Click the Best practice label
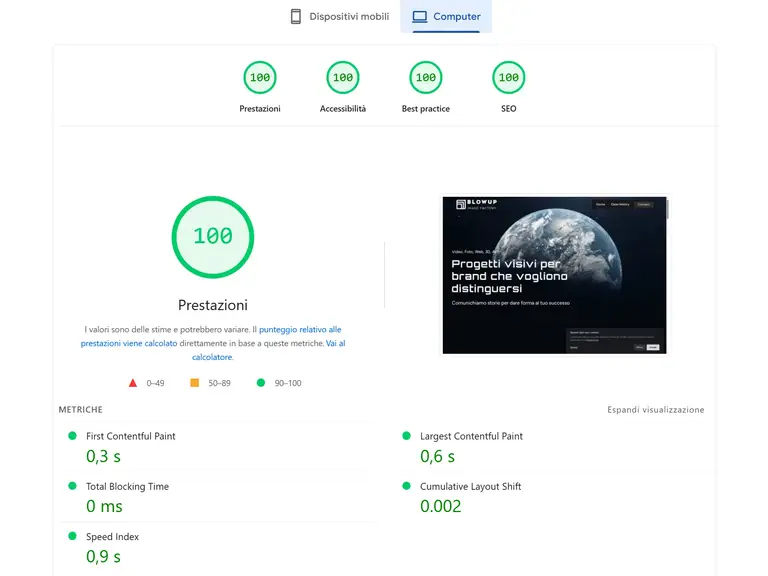This screenshot has width=768, height=576. (x=426, y=109)
